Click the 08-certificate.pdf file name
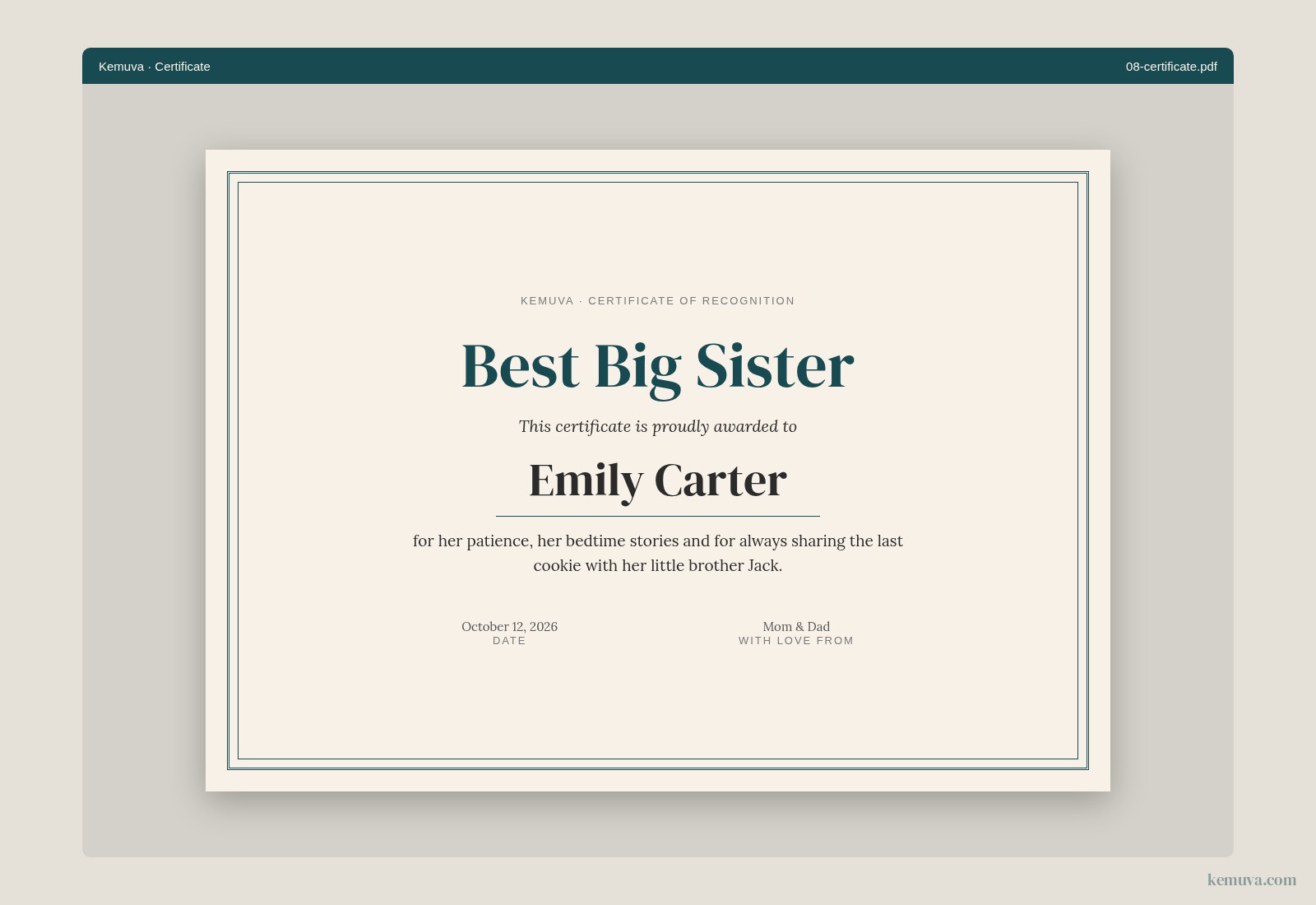 click(1171, 67)
